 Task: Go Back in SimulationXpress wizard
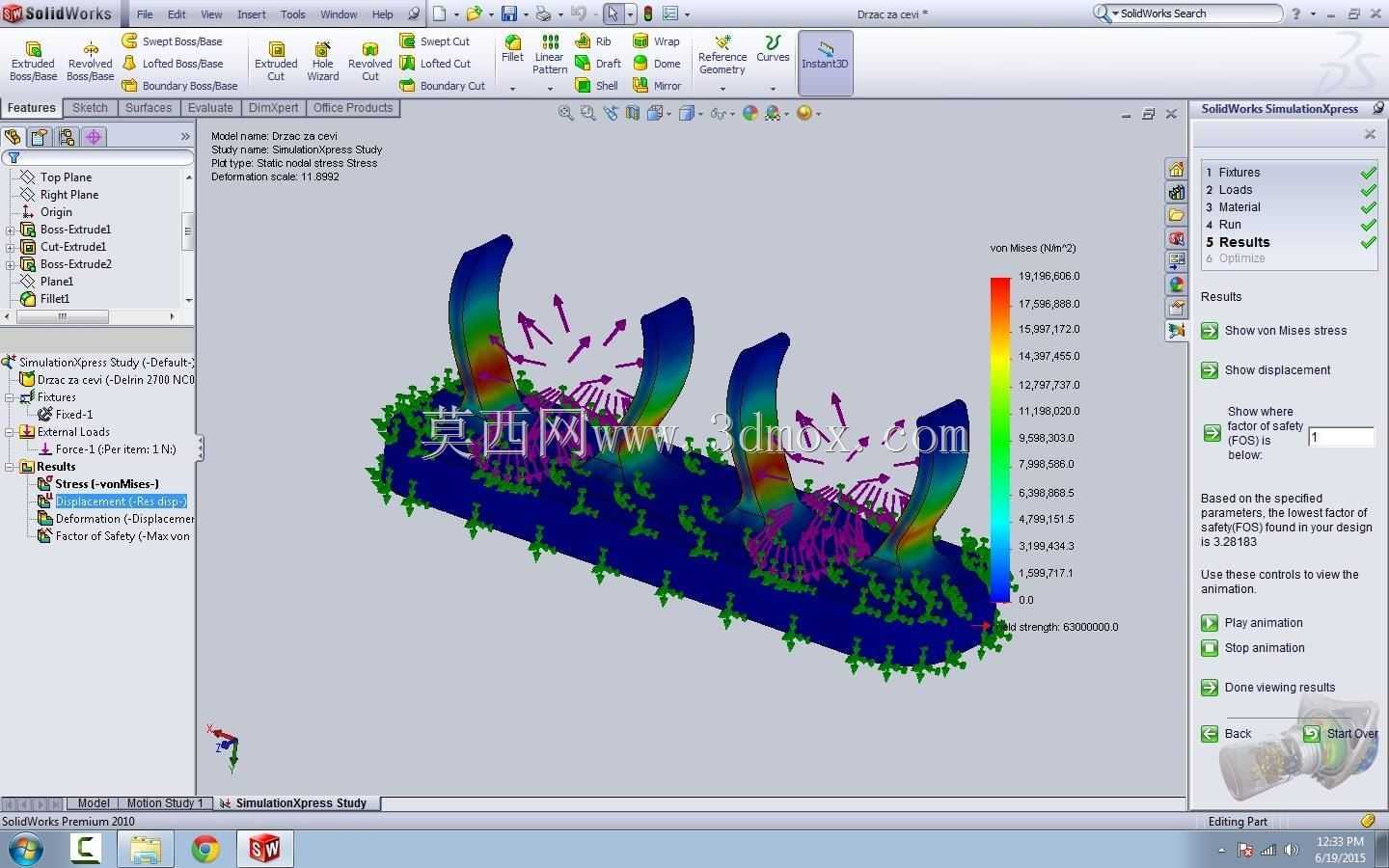[1226, 734]
